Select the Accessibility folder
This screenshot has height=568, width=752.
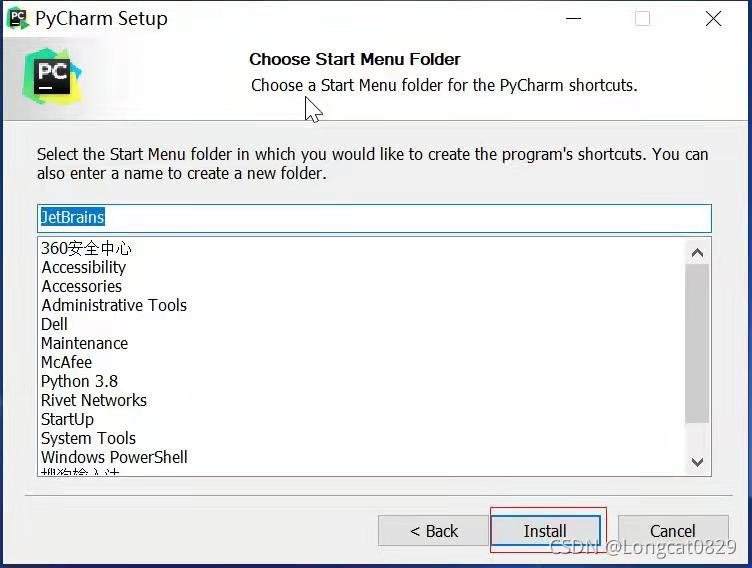(84, 267)
